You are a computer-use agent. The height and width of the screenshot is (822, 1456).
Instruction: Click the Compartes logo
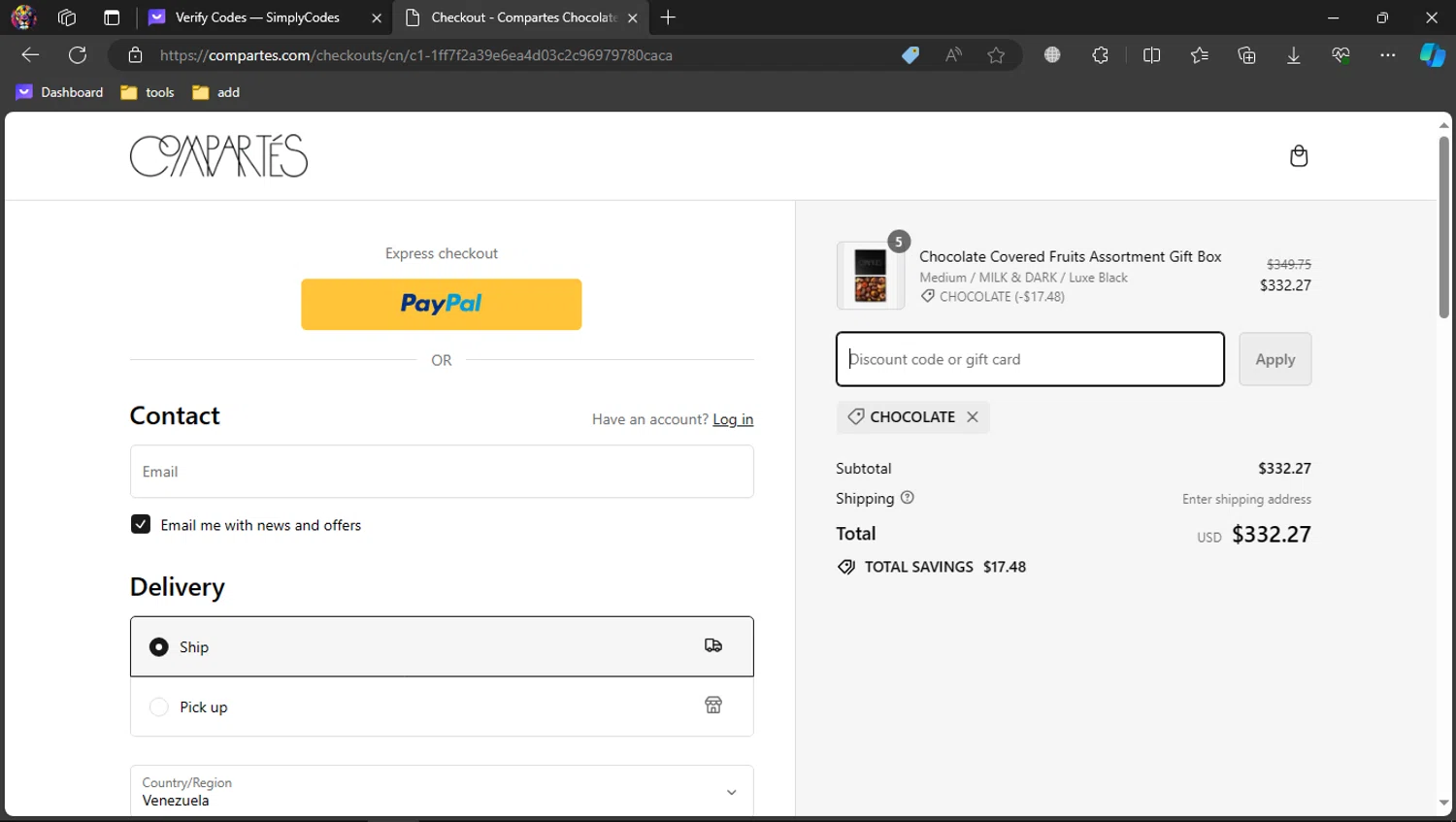click(x=218, y=156)
